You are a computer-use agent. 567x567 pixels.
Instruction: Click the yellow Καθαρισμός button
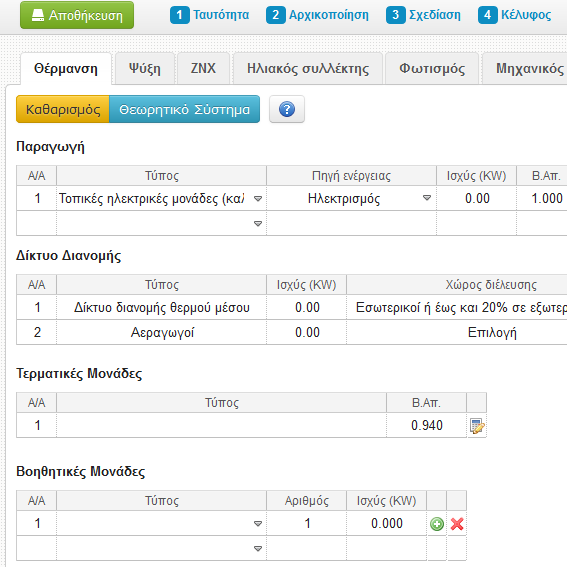click(63, 109)
